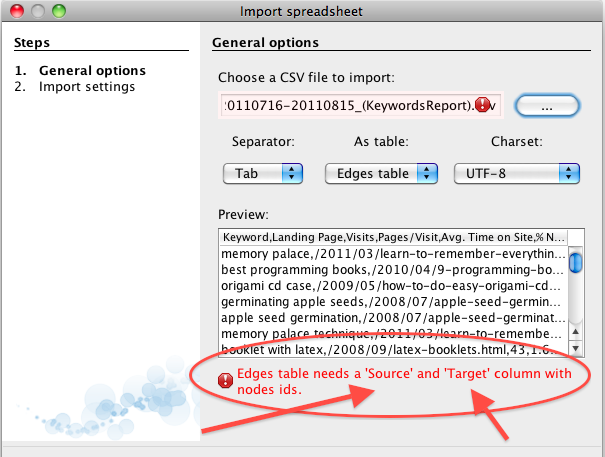This screenshot has height=457, width=605.
Task: Click the red error icon in file path field
Action: coord(482,105)
